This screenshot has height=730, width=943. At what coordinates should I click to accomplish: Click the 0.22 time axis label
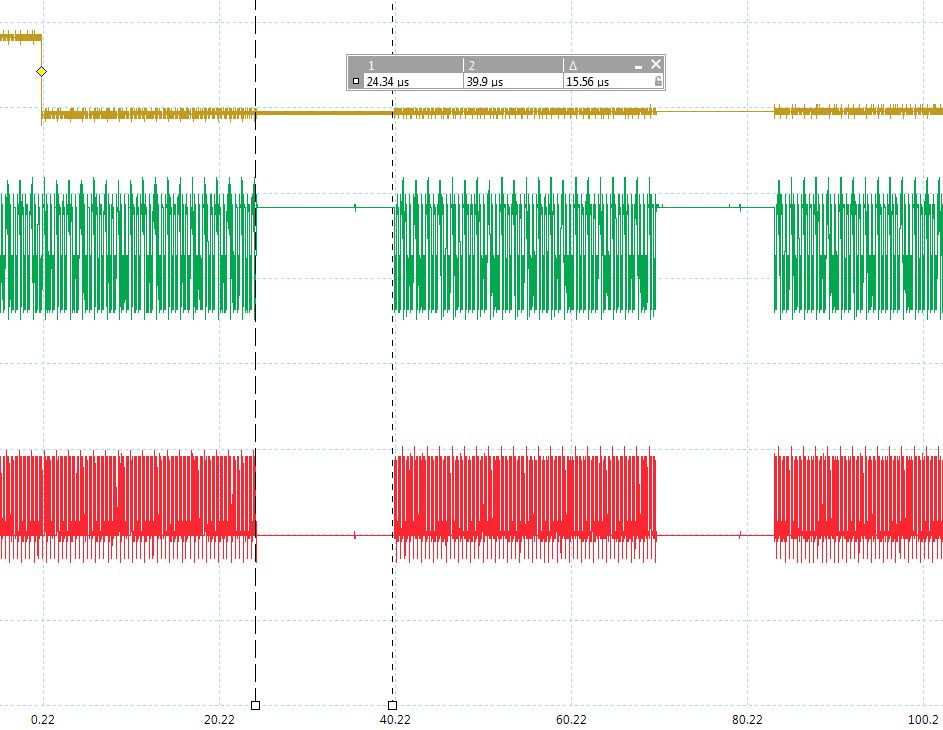pyautogui.click(x=43, y=719)
